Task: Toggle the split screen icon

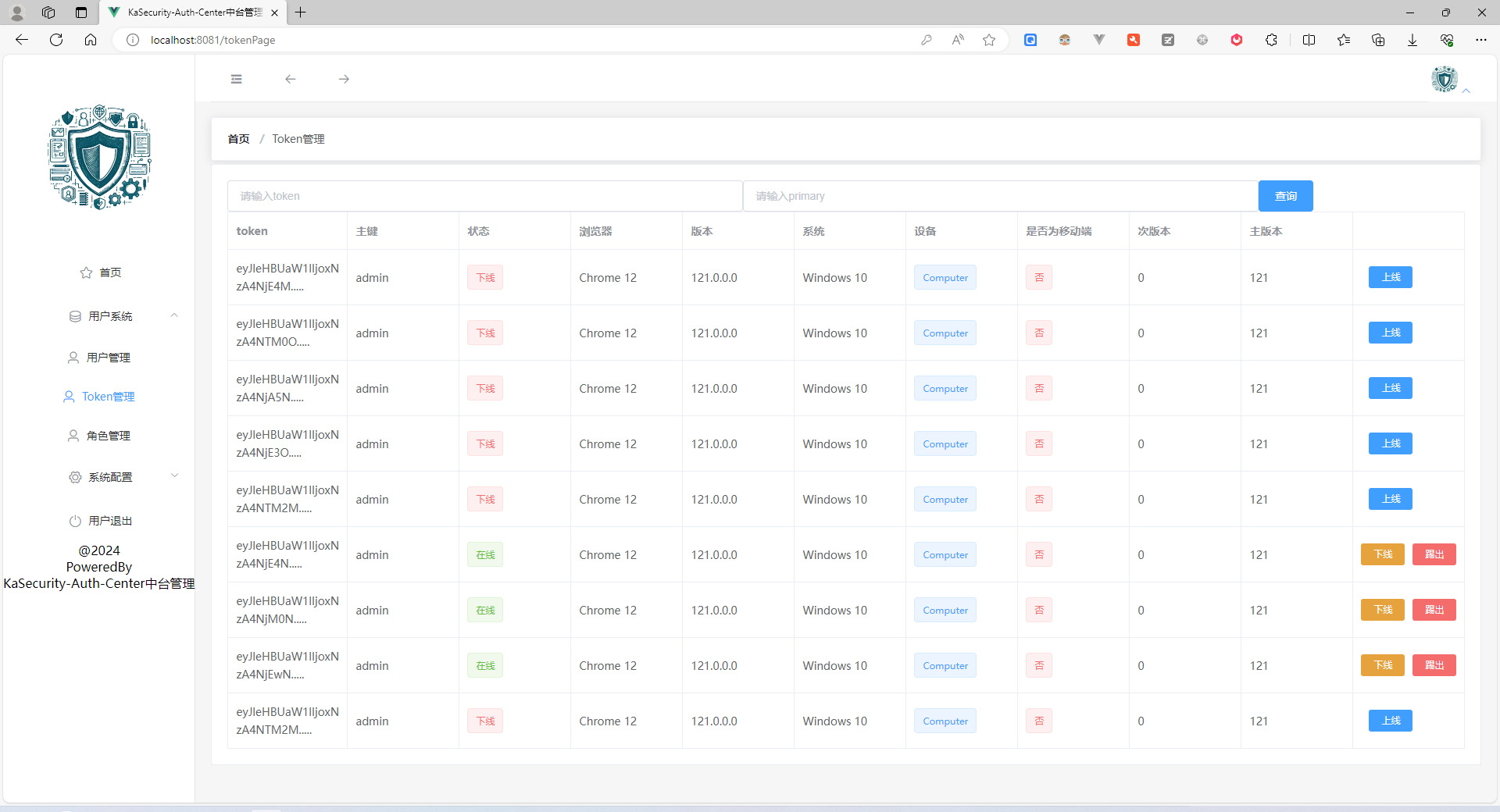Action: [x=1309, y=40]
